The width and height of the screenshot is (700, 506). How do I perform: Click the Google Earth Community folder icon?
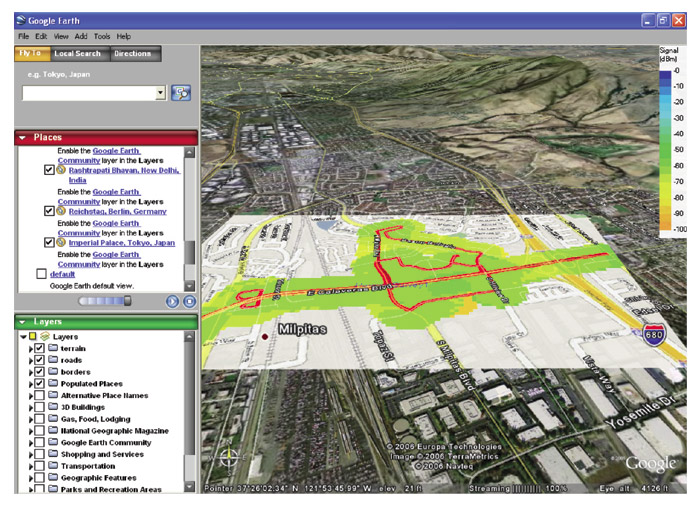point(53,442)
